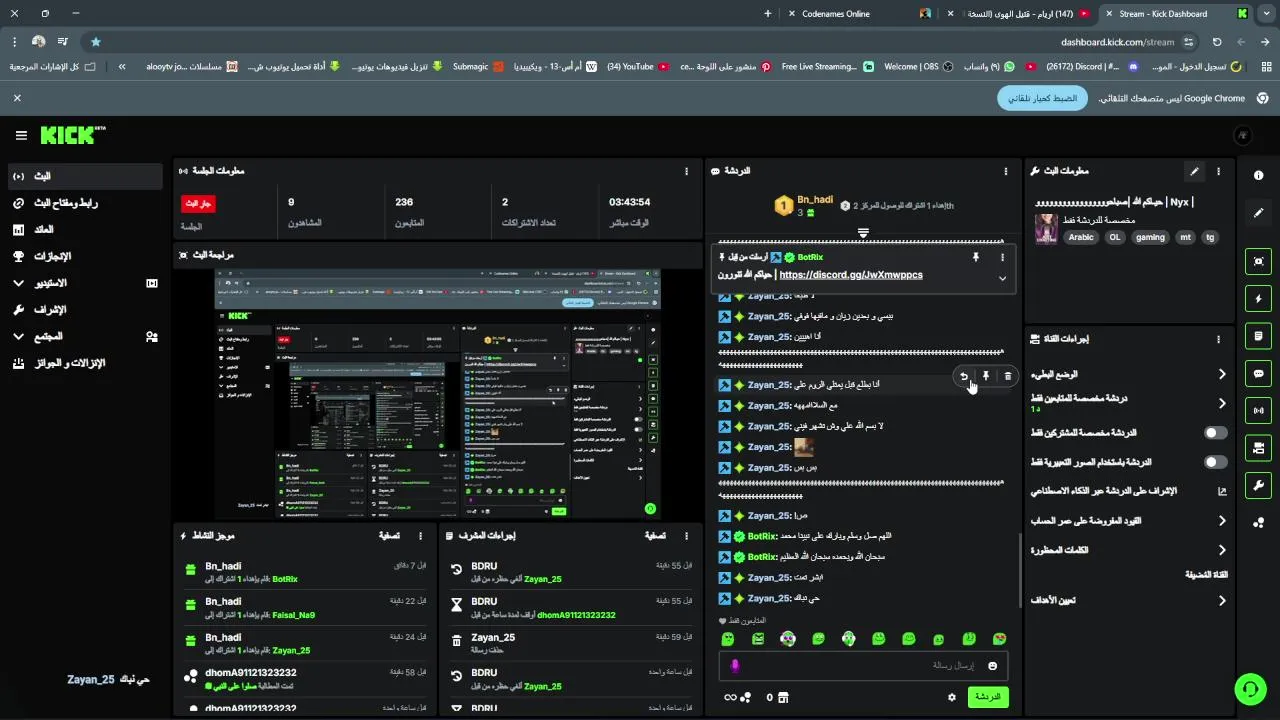Viewport: 1280px width, 720px height.
Task: Delete the hovered chat message with the trash icon
Action: 1007,376
